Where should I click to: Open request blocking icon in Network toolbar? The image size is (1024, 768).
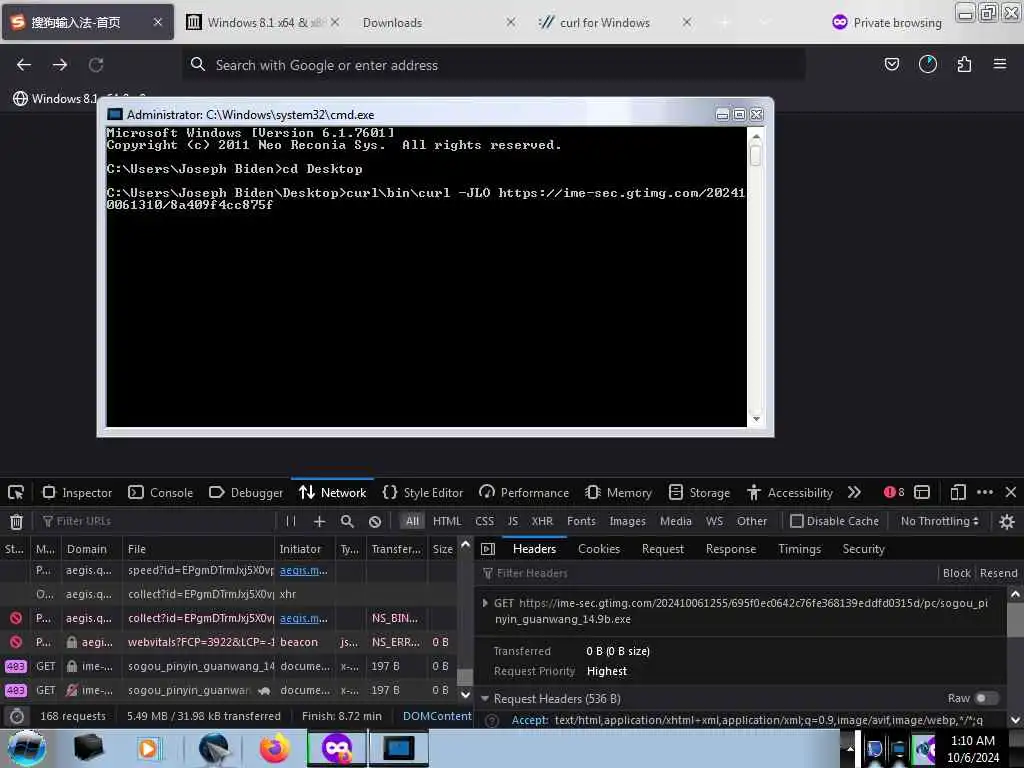tap(375, 521)
